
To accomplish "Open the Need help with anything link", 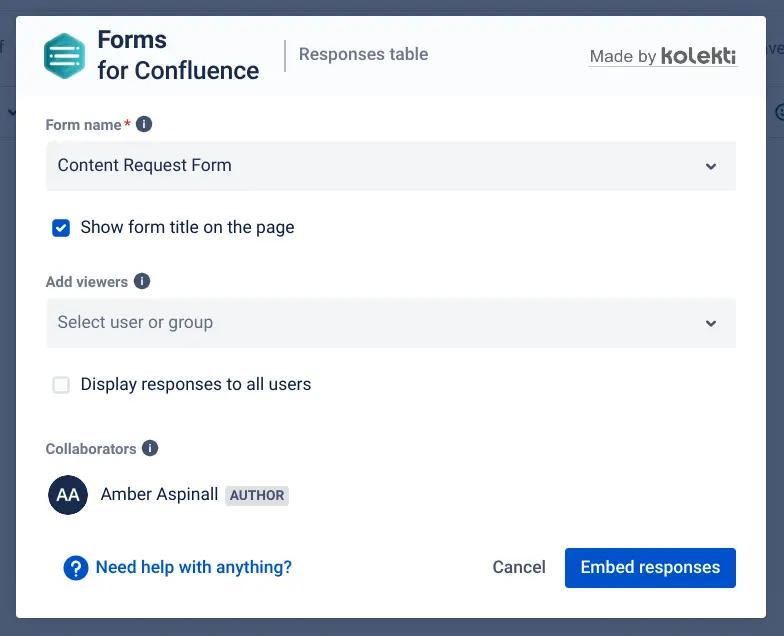I will (193, 568).
